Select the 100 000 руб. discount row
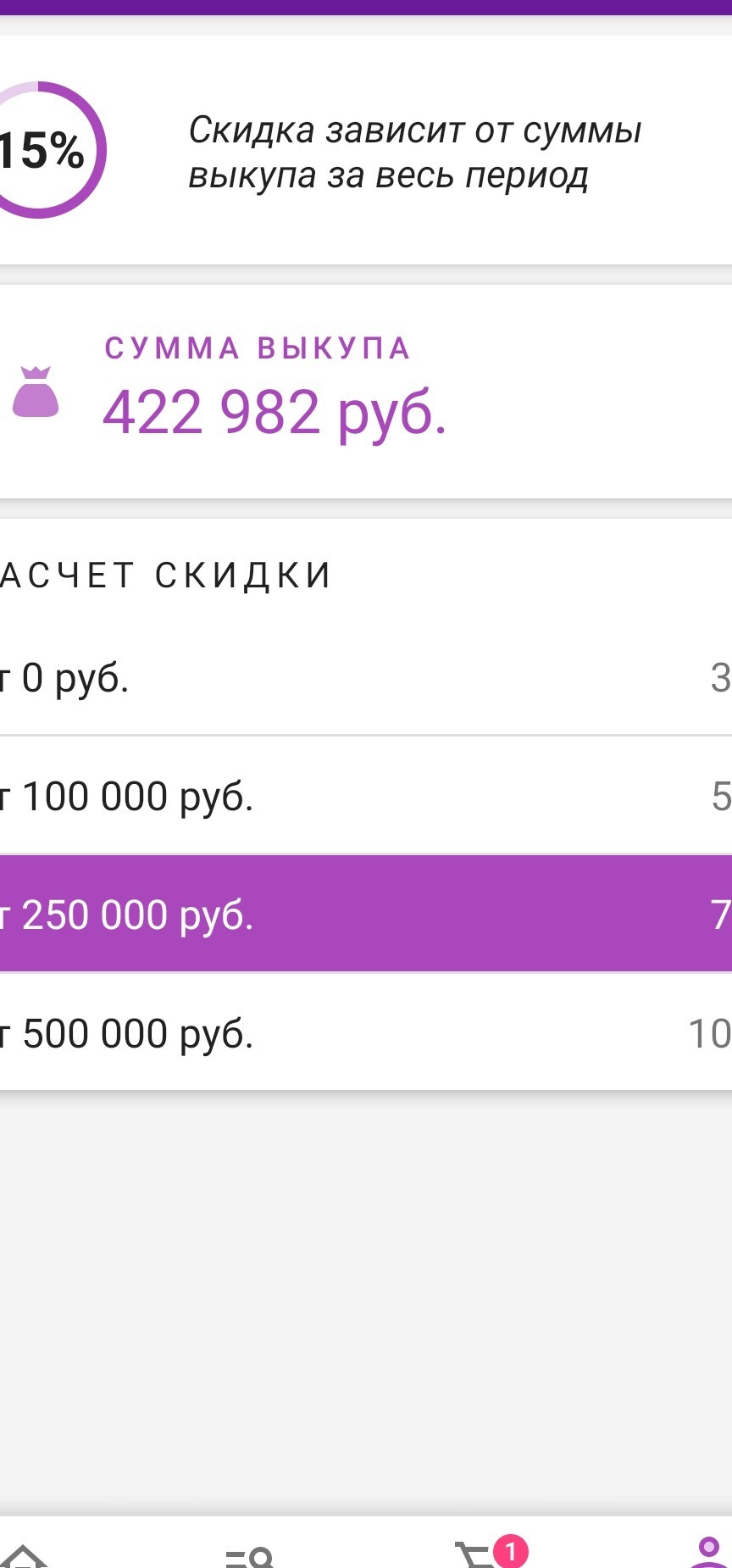732x1568 pixels. 366,795
